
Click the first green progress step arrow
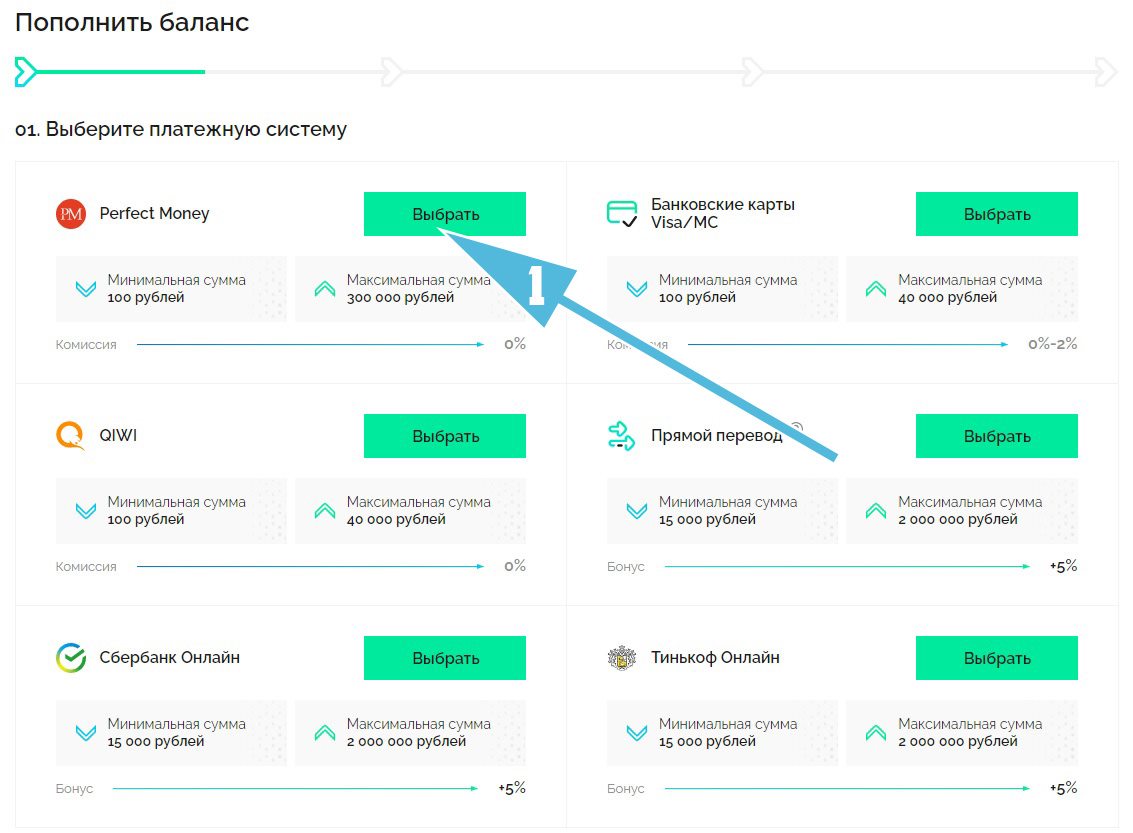pyautogui.click(x=25, y=72)
